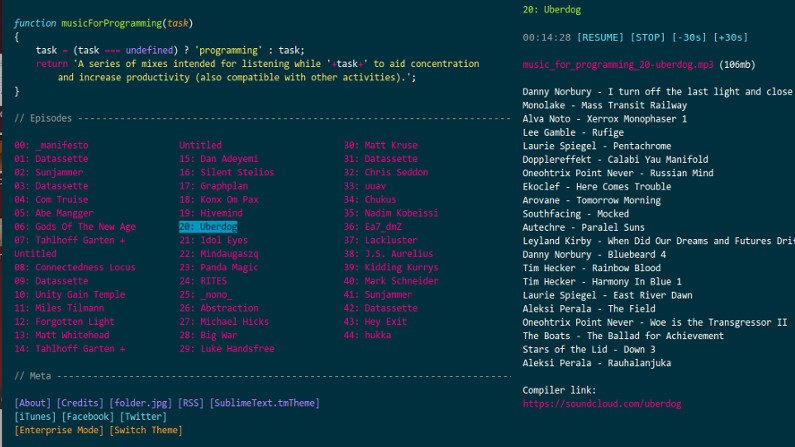Open episode 42: Datassette
Screen dimensions: 795x447
(x=381, y=308)
